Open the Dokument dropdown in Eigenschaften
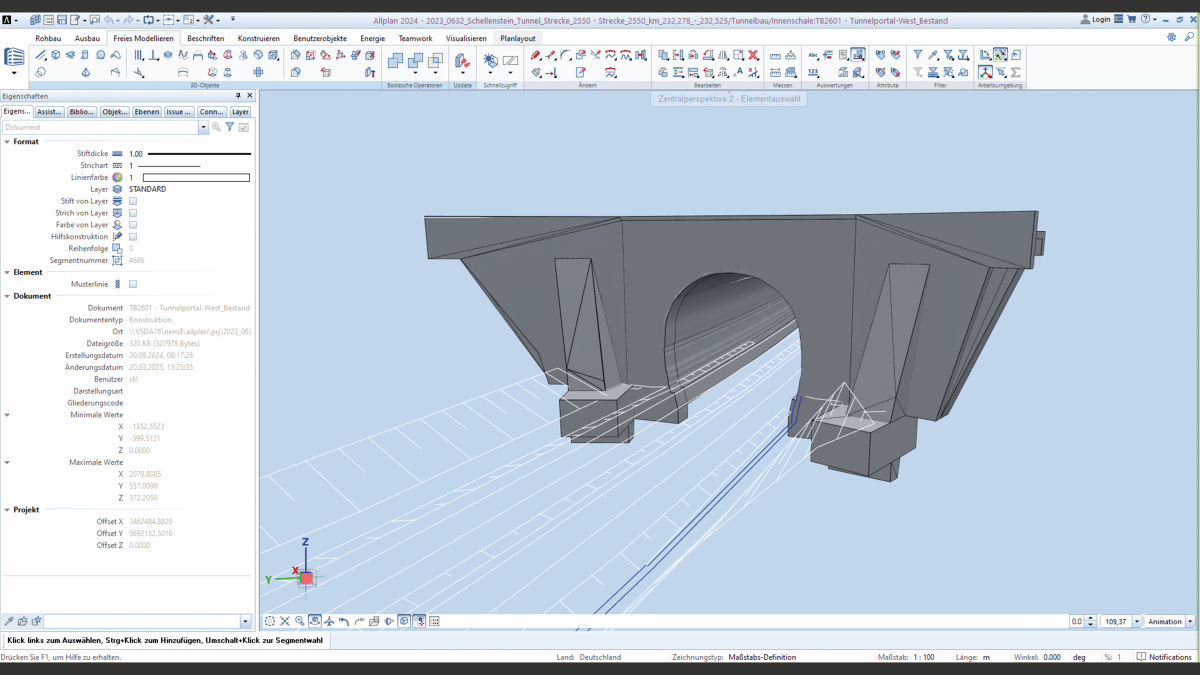 coord(203,128)
